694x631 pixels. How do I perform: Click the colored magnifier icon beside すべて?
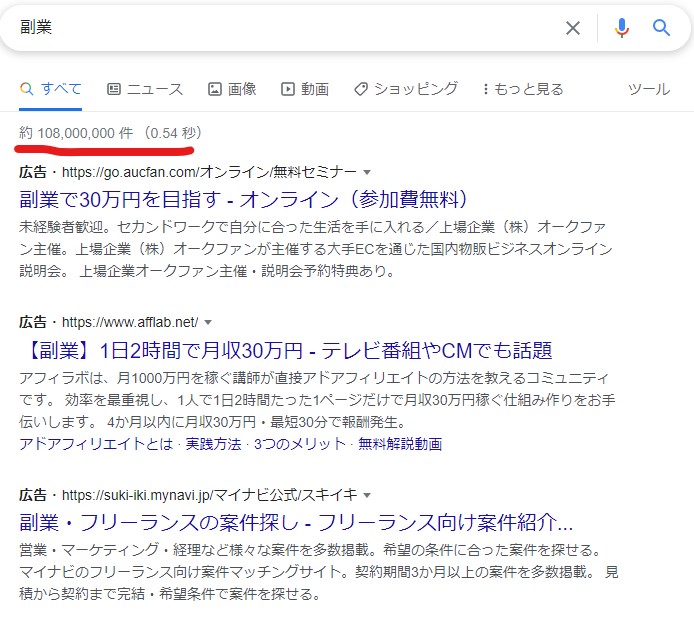27,89
